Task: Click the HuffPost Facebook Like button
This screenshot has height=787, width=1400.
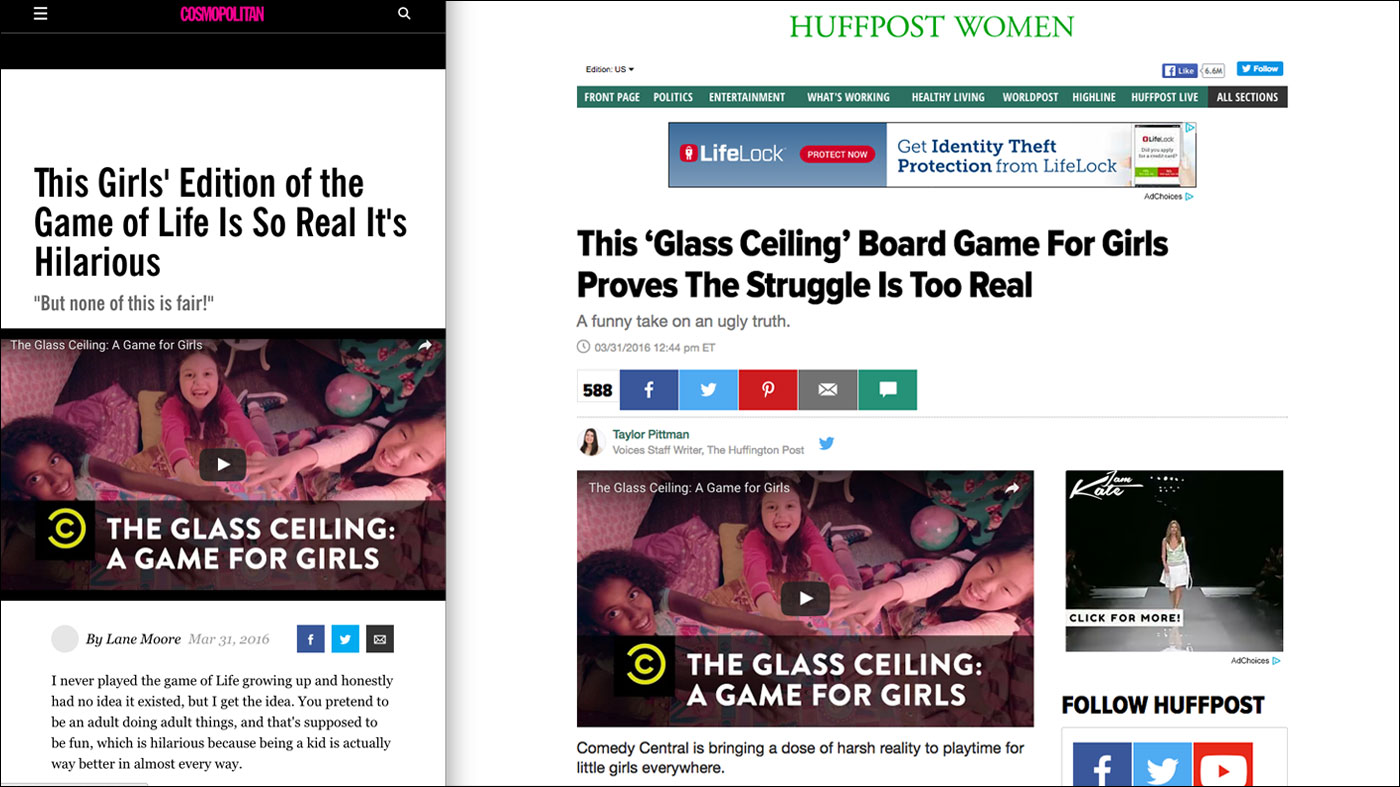Action: coord(1180,70)
